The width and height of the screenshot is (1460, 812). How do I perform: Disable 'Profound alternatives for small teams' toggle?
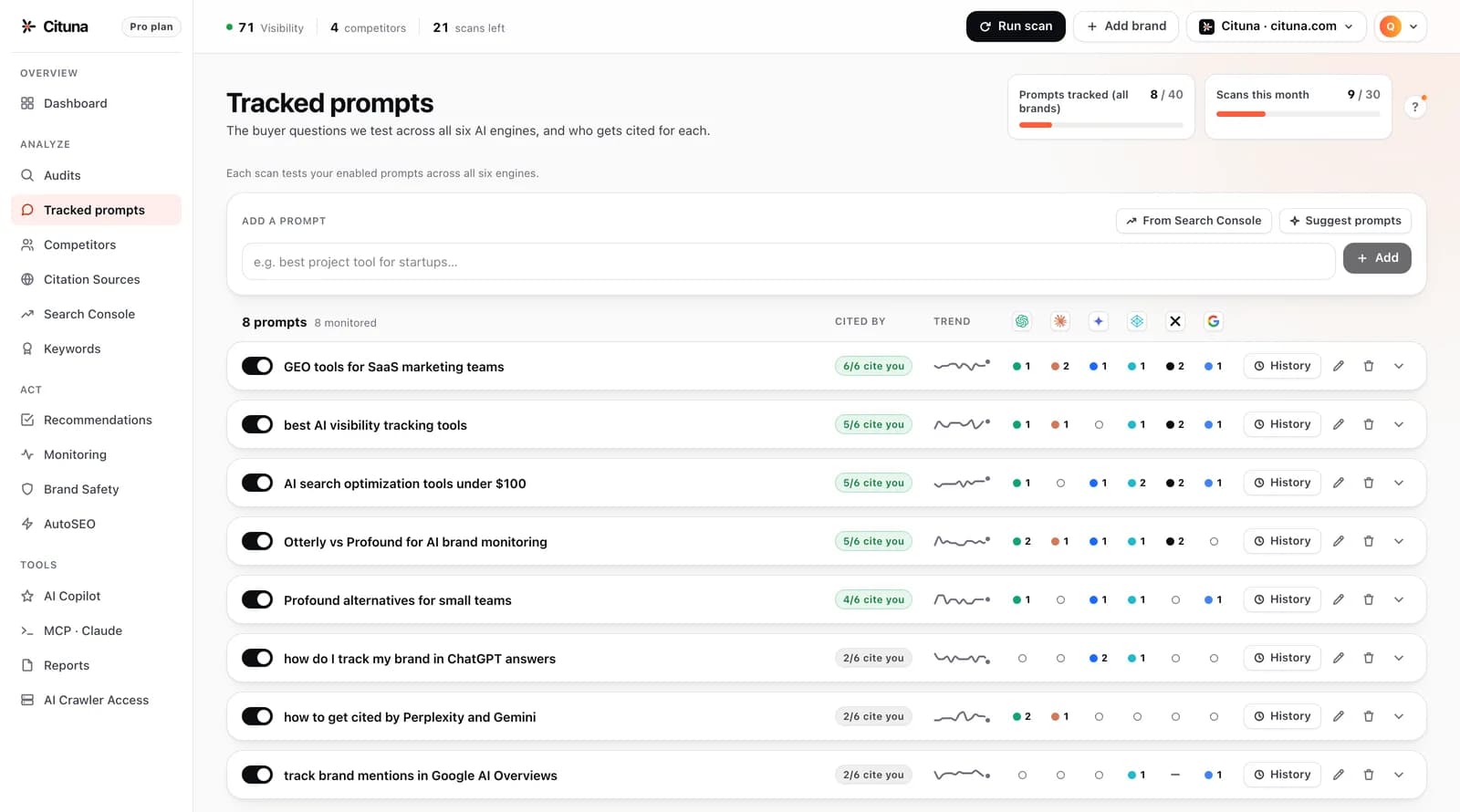point(257,599)
